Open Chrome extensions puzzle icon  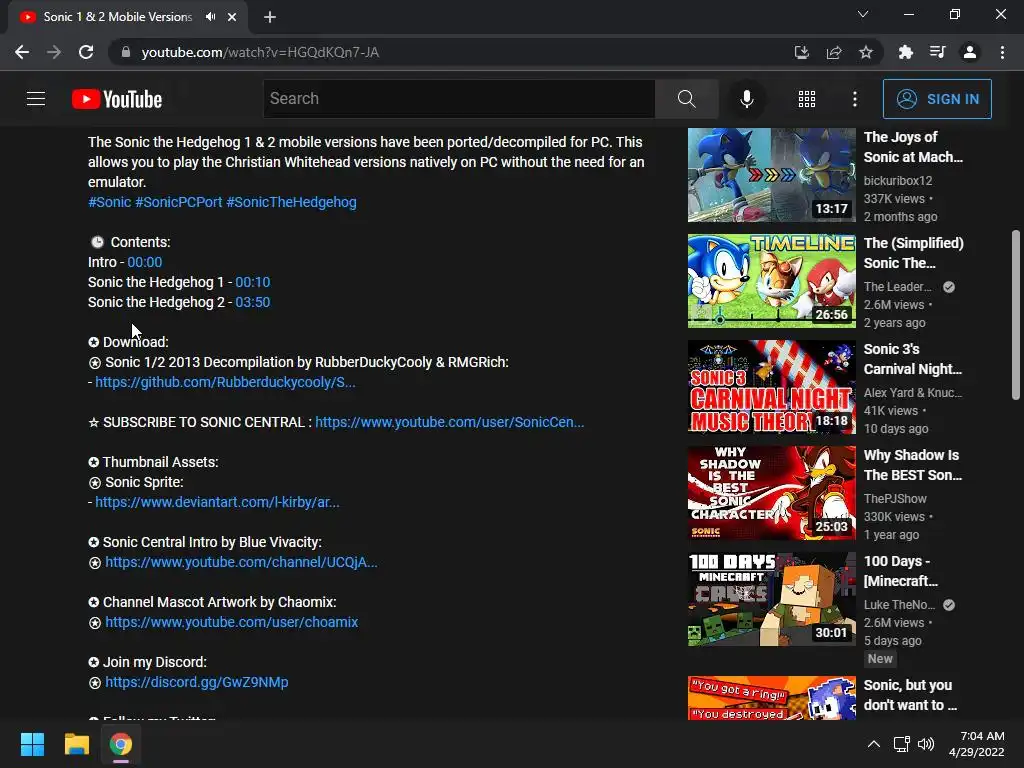[x=905, y=52]
